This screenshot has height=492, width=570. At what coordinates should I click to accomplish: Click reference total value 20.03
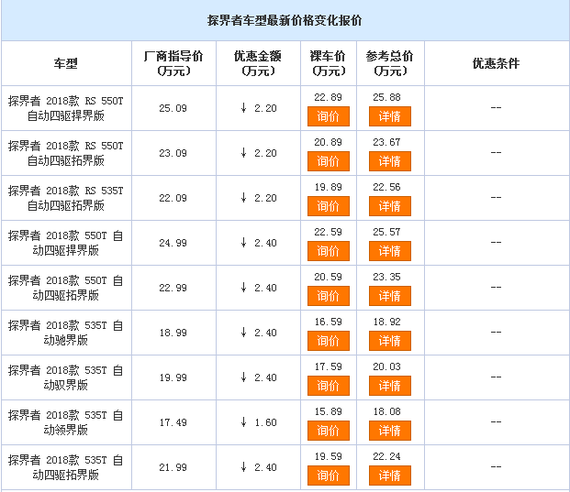tap(387, 367)
